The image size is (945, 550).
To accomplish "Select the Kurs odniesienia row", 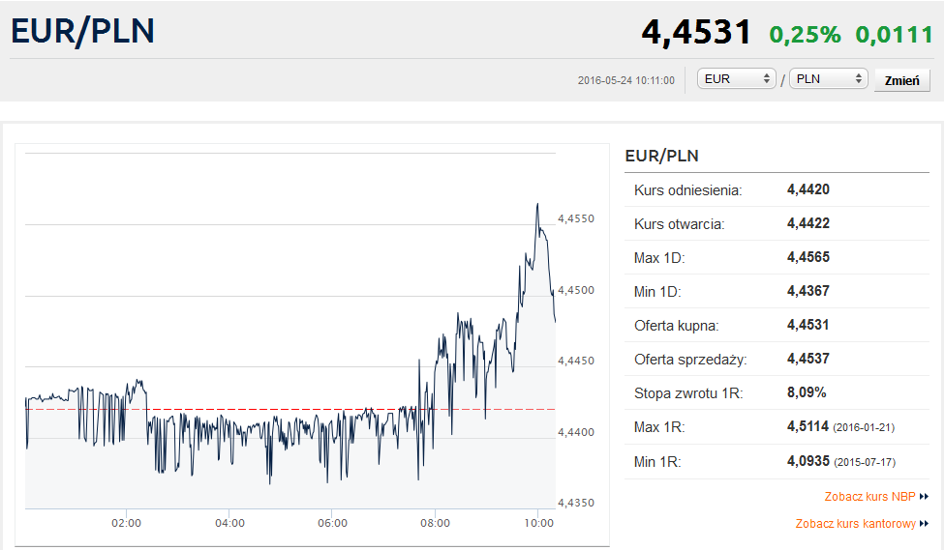I will coord(777,190).
